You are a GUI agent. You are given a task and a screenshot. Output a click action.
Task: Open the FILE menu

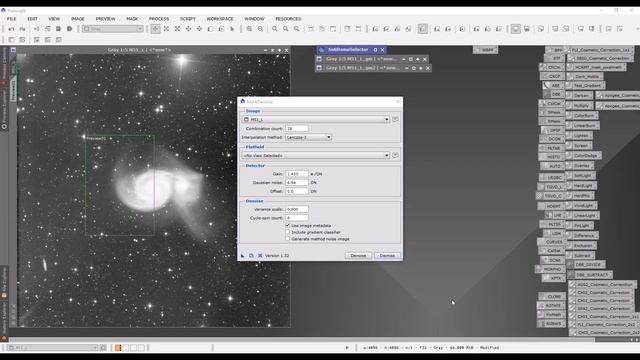(11, 19)
